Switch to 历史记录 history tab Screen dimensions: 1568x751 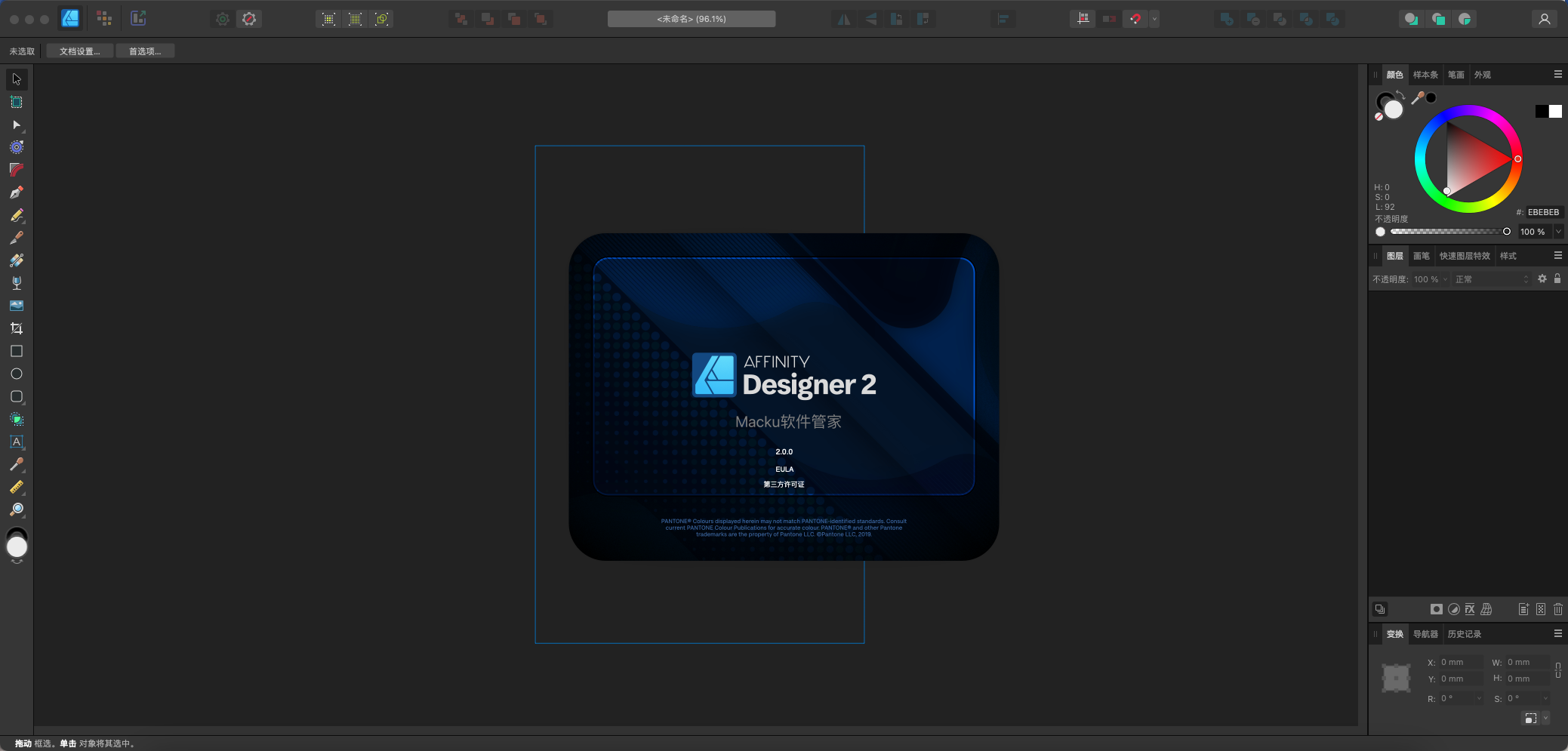(1464, 634)
